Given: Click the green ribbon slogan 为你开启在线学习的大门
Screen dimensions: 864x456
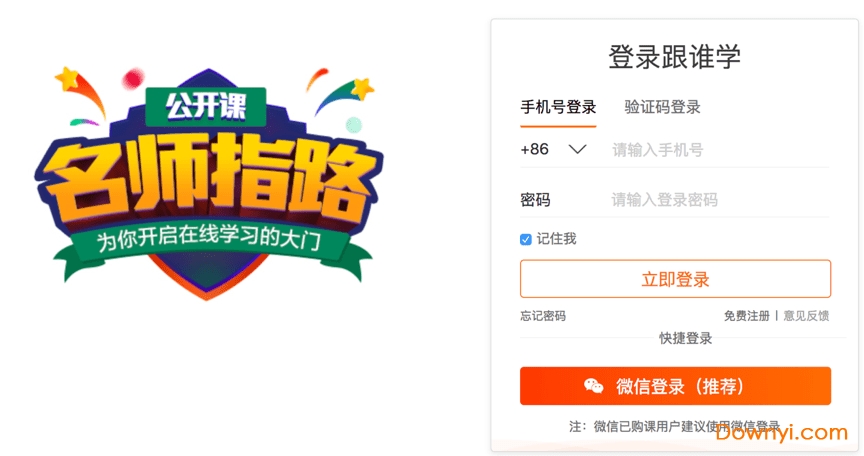Looking at the screenshot, I should click(x=208, y=238).
